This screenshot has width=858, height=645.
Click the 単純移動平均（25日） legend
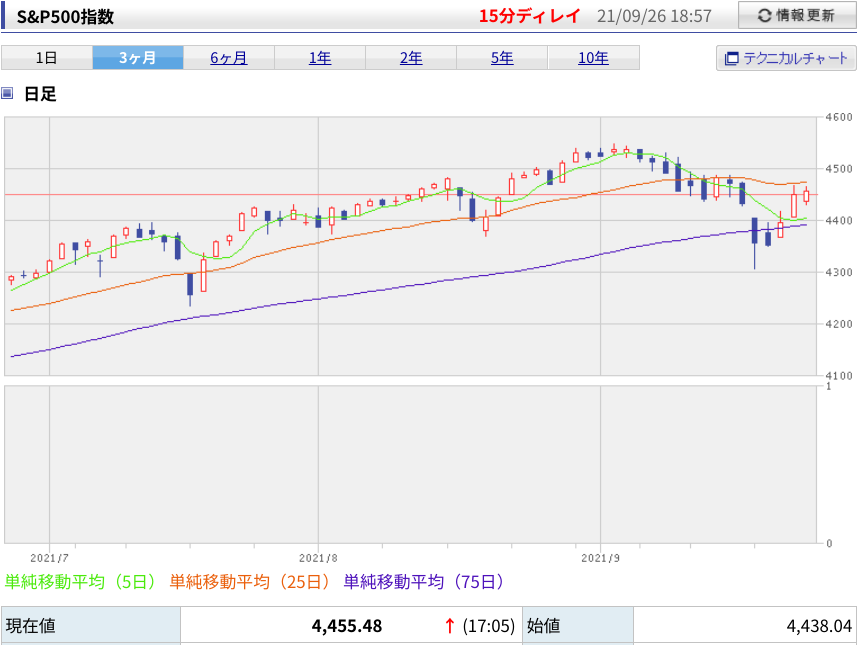pyautogui.click(x=250, y=582)
